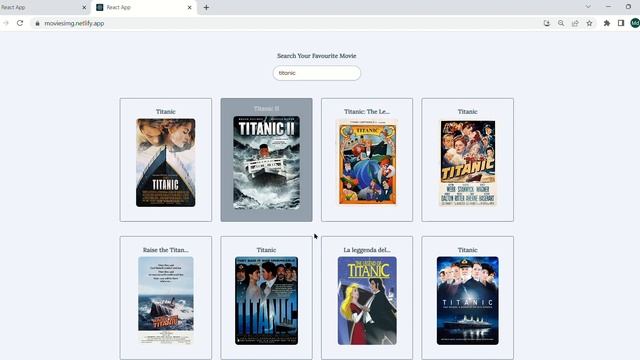Click the movie search input containing titanic
640x360 pixels.
[317, 73]
